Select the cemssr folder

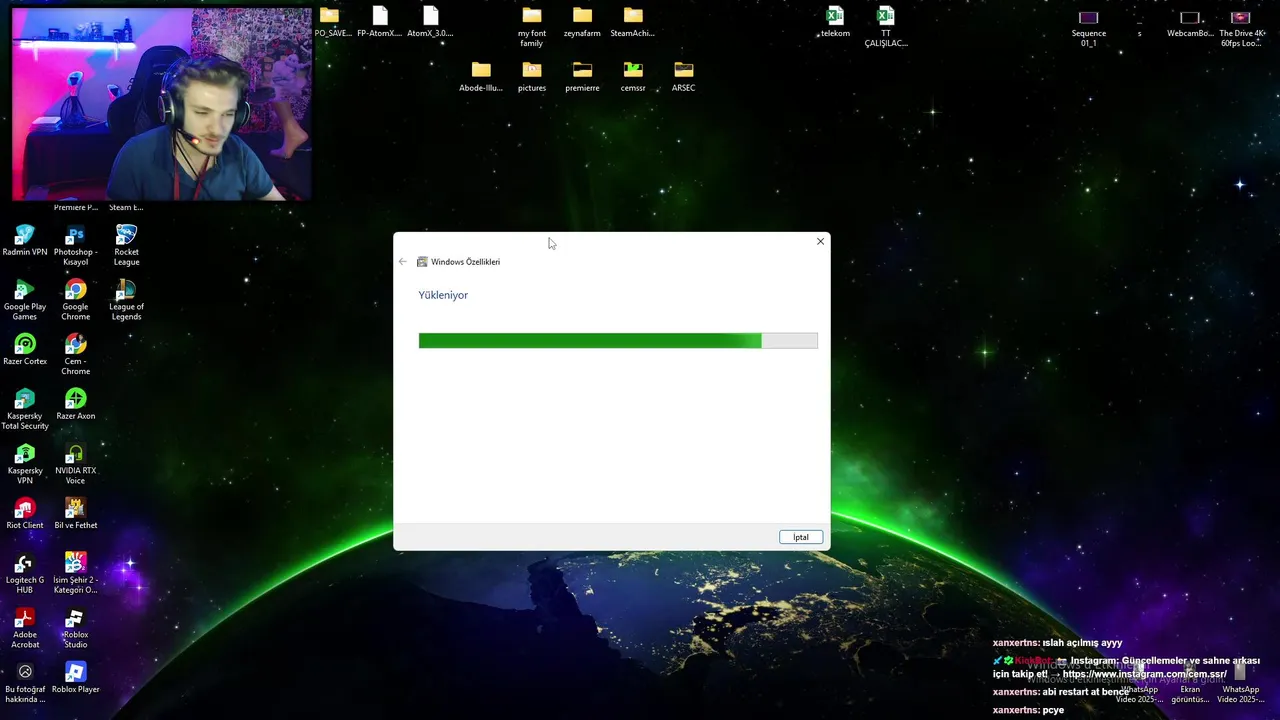point(633,76)
